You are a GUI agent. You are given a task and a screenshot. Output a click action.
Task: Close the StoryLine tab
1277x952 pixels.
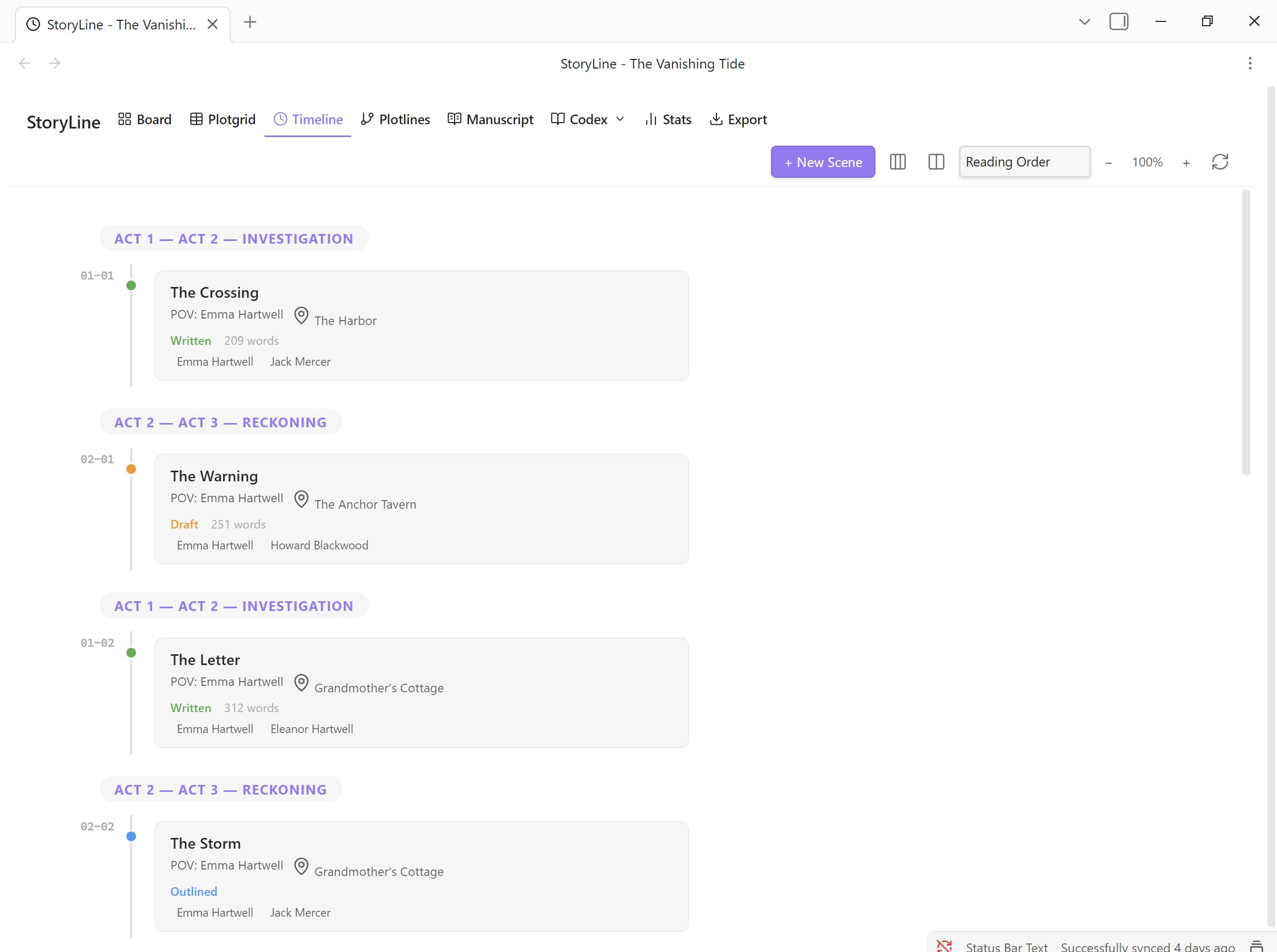tap(213, 24)
